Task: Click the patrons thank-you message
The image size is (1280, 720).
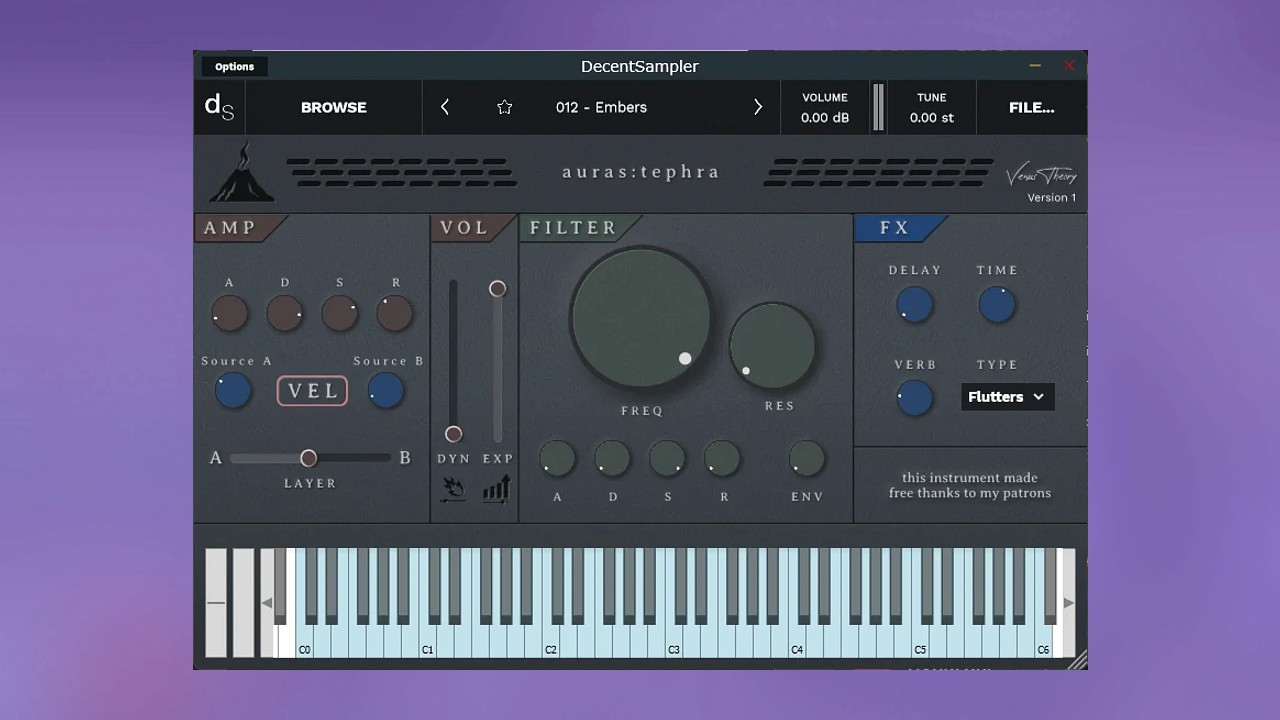Action: pyautogui.click(x=970, y=485)
